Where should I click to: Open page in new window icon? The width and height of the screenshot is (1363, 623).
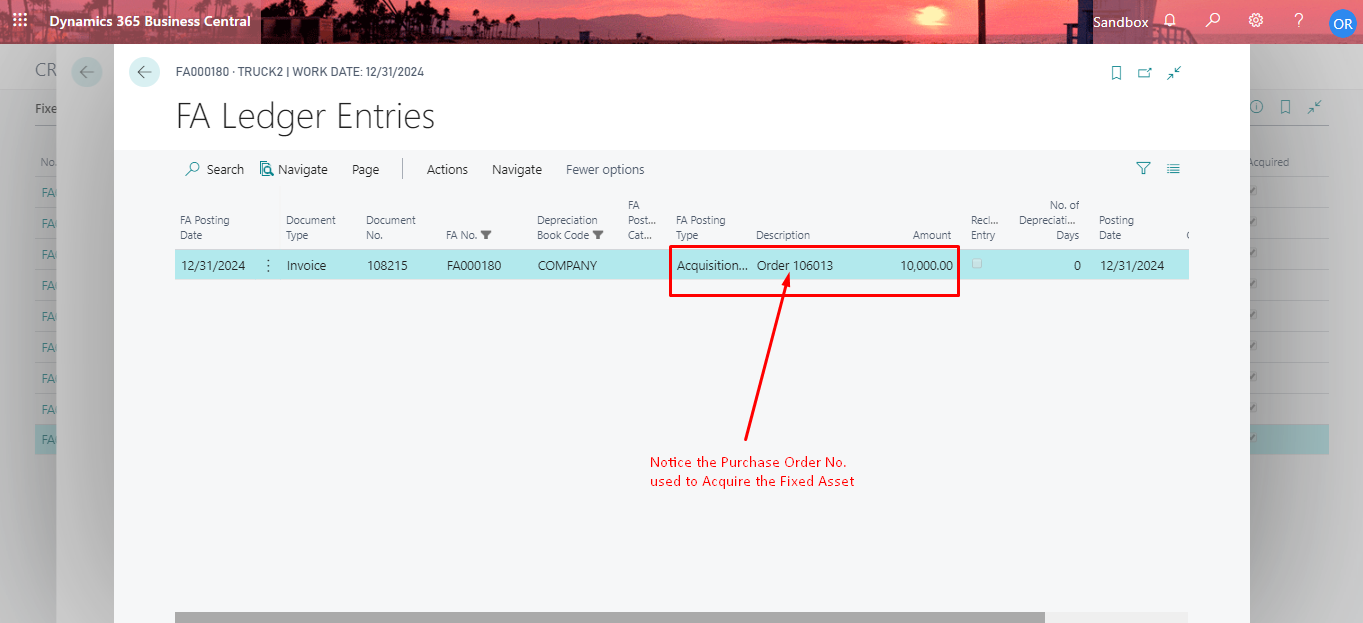click(x=1145, y=73)
